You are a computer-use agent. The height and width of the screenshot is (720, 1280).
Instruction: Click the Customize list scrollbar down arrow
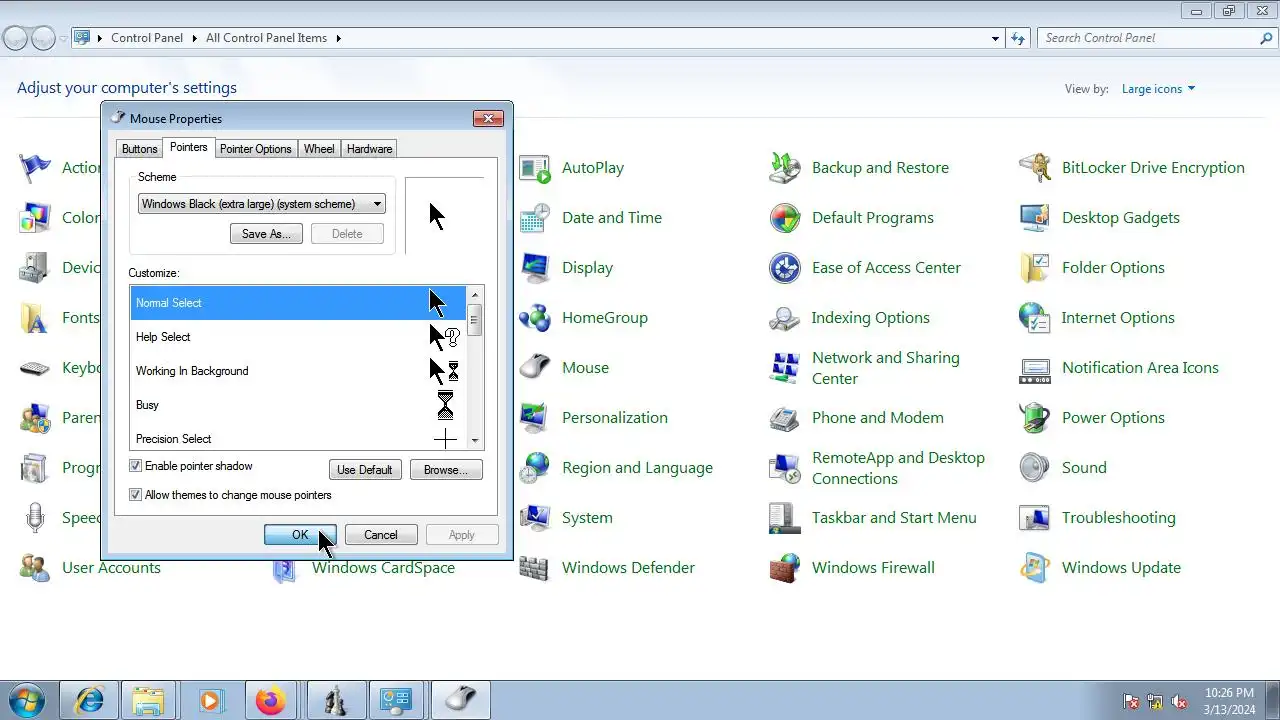pos(475,441)
